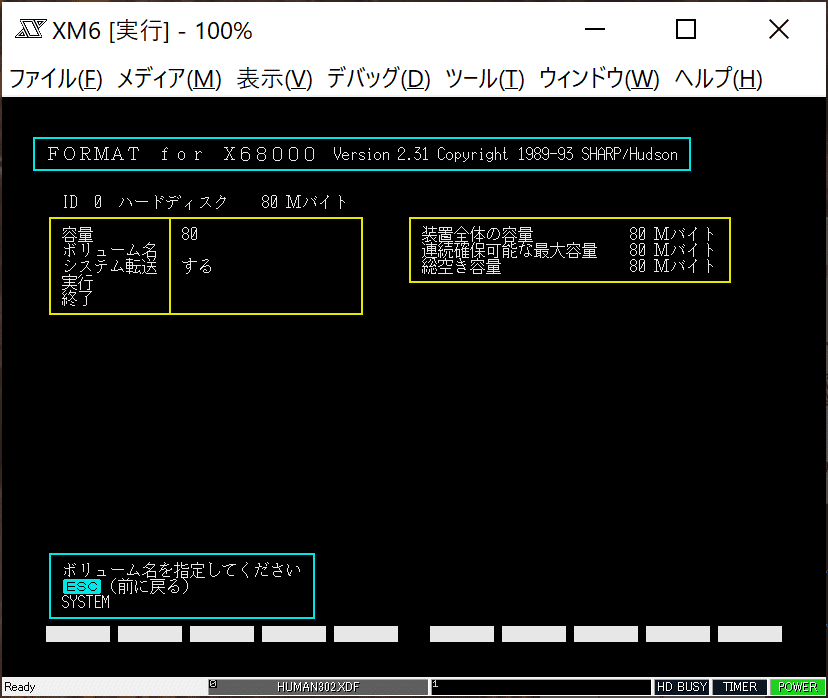Viewport: 828px width, 698px height.
Task: Open the ヘルプ(H) menu
Action: tap(719, 79)
